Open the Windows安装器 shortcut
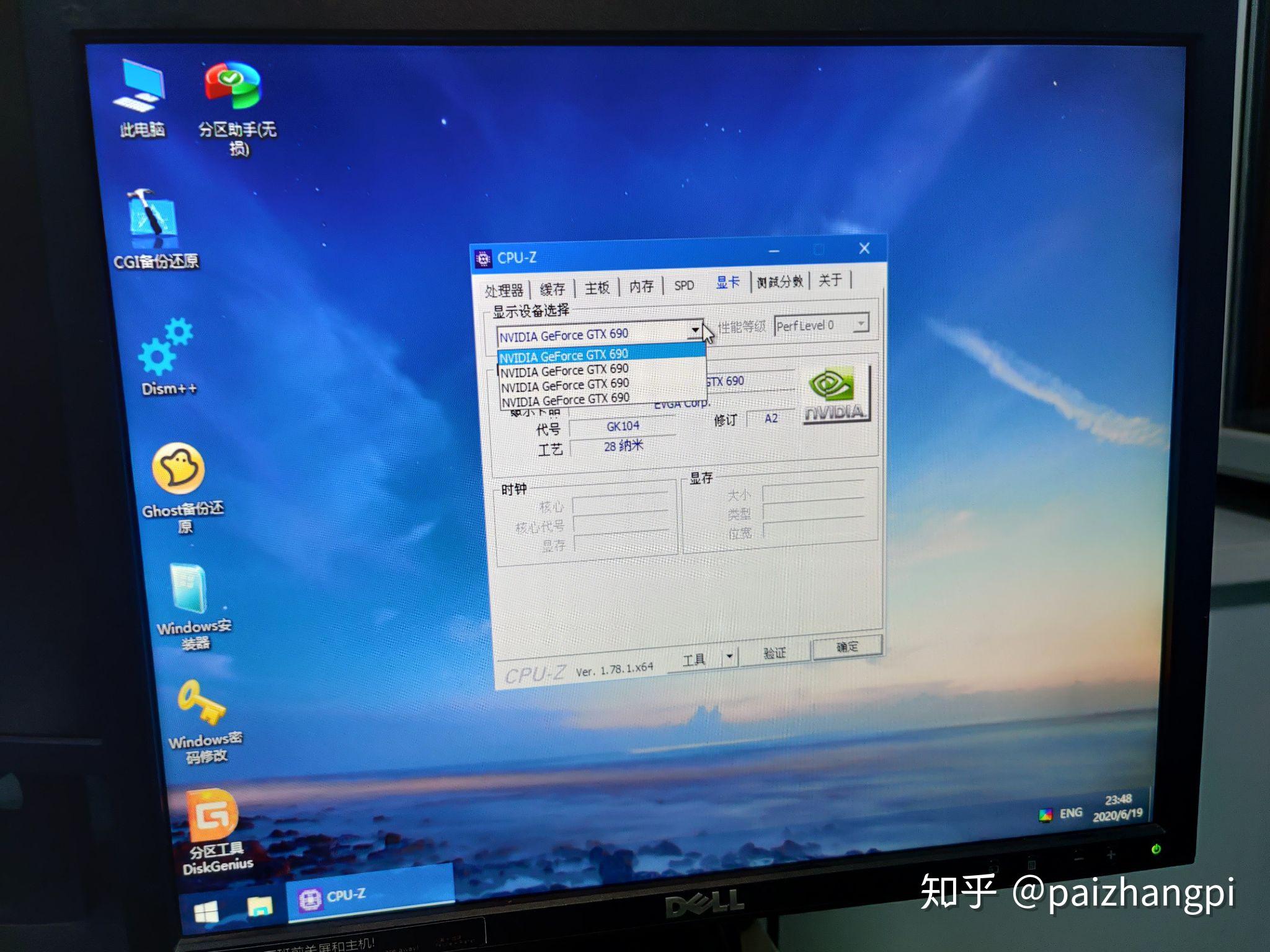 [189, 589]
